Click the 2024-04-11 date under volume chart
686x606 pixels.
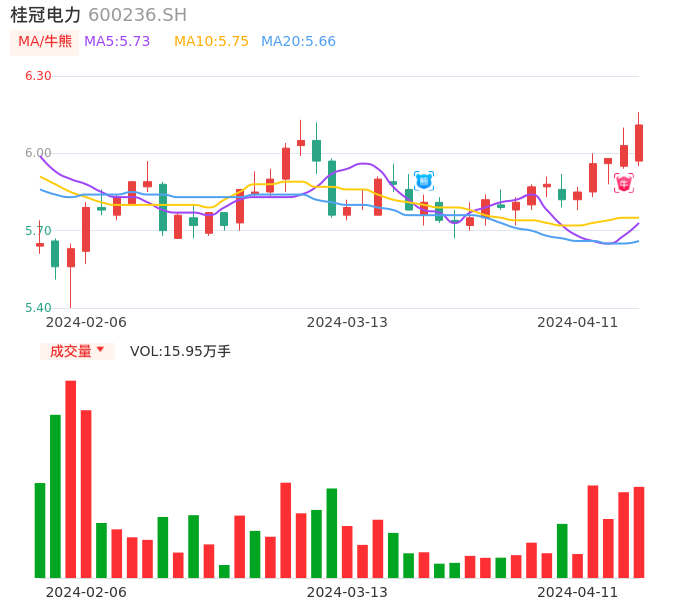(x=578, y=592)
